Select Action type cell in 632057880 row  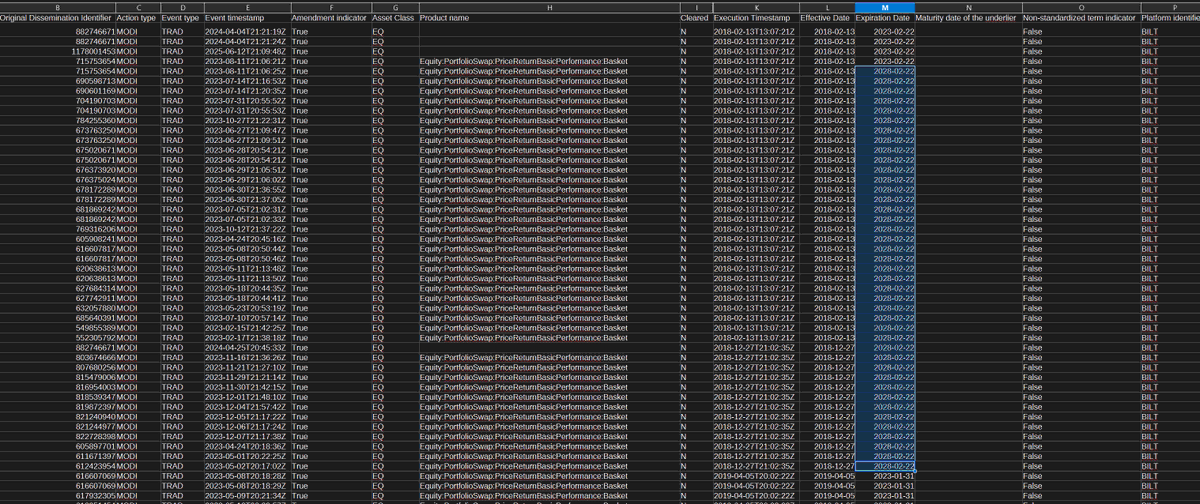click(136, 307)
